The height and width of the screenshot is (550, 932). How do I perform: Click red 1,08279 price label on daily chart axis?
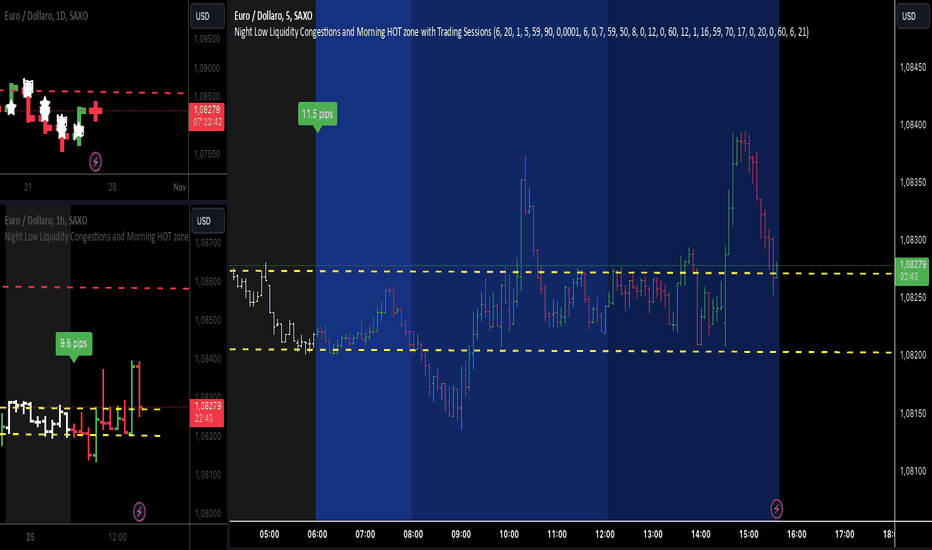(207, 116)
